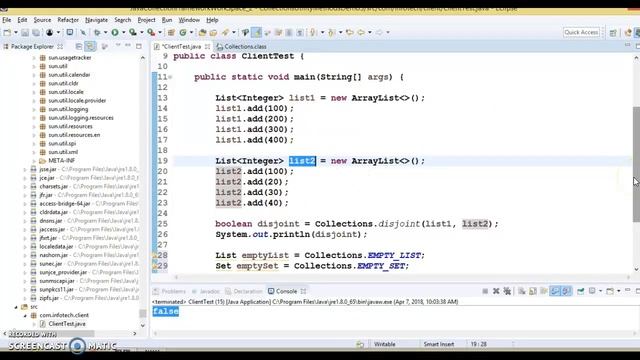This screenshot has width=640, height=360.
Task: Click the Last Edit Location arrow icon
Action: point(350,32)
